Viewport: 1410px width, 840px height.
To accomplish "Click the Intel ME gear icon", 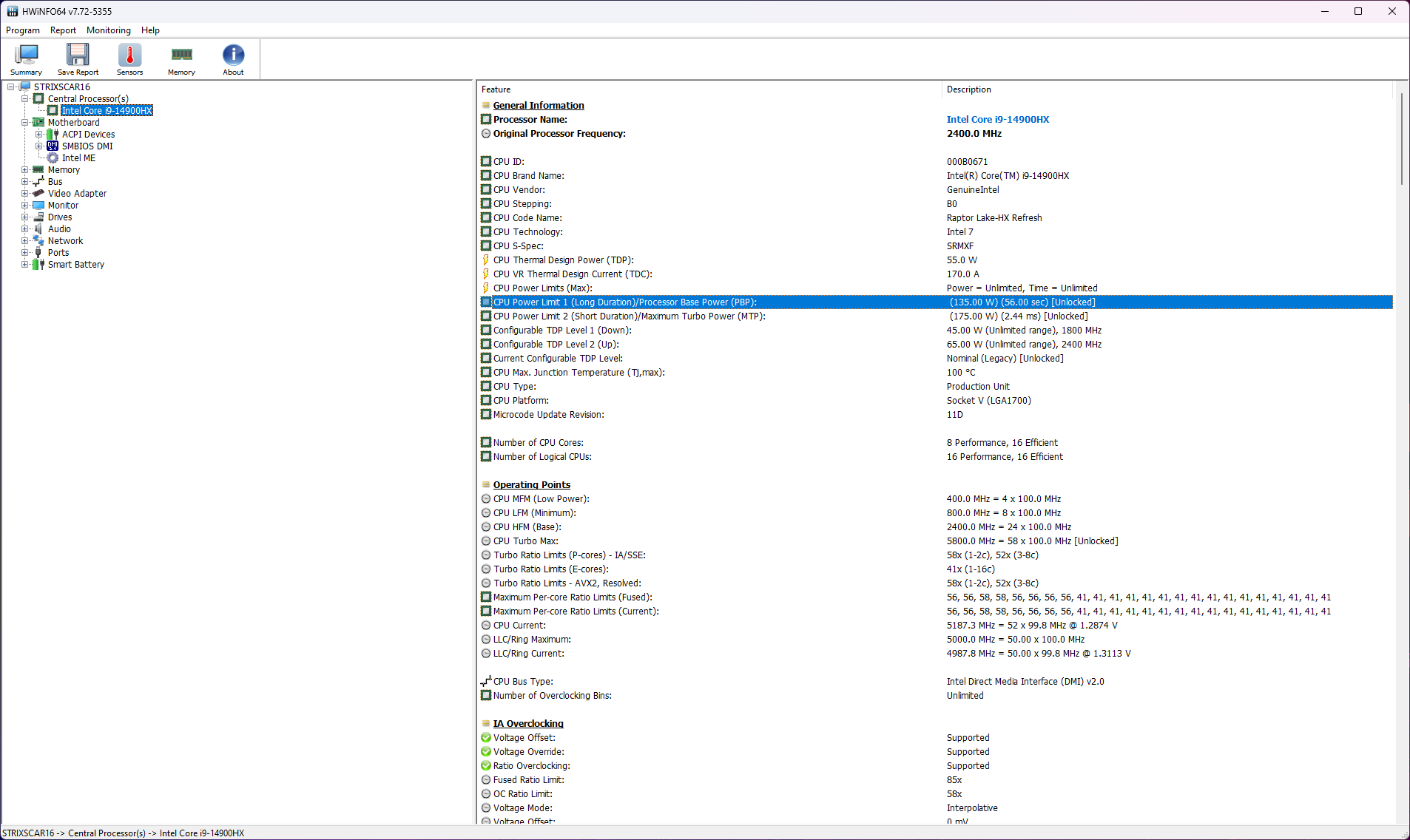I will pos(53,157).
